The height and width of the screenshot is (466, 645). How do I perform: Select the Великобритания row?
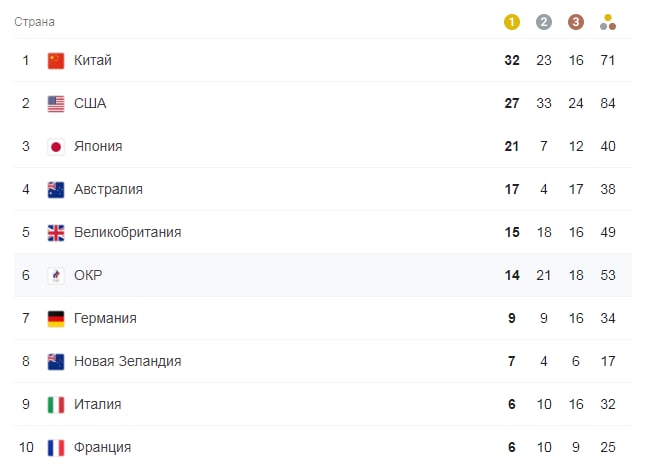(323, 232)
